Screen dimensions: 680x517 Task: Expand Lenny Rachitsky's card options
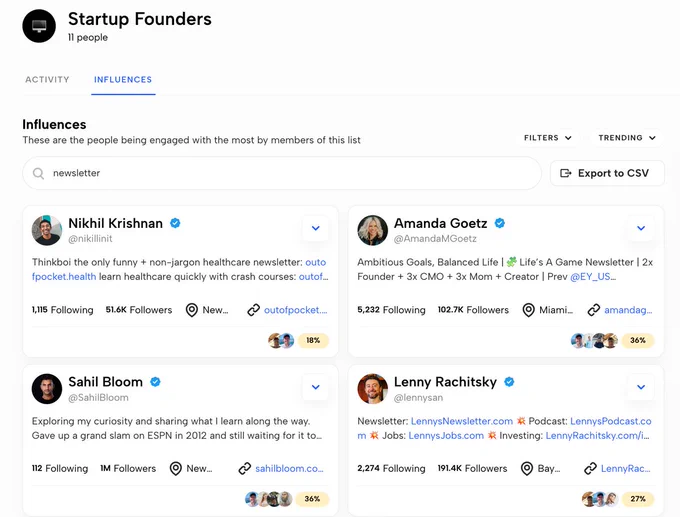point(641,387)
